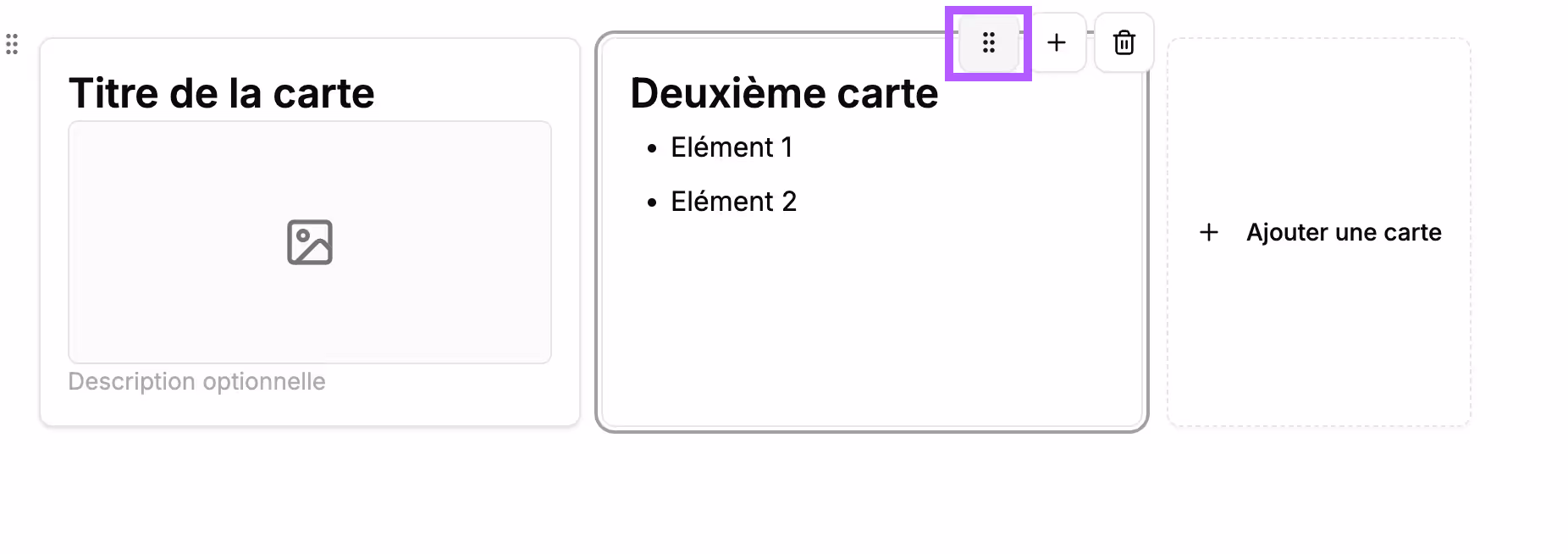This screenshot has height=554, width=1568.
Task: Click the drag handle dots on the left edge
Action: point(11,44)
